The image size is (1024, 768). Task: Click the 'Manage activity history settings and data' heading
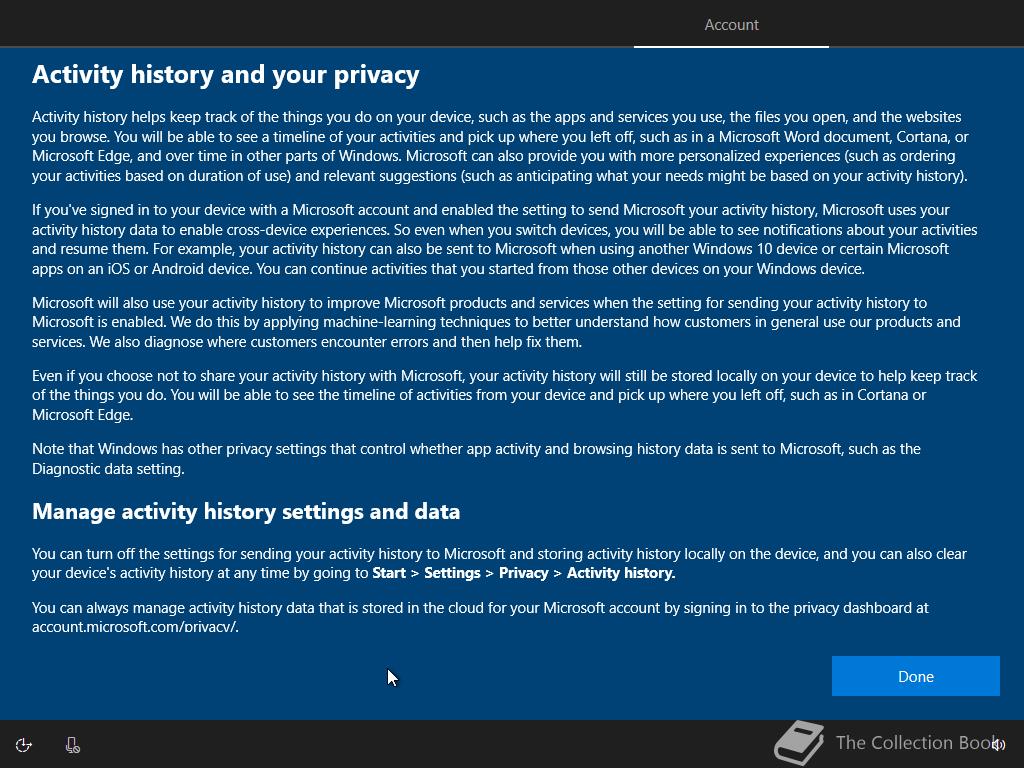[x=246, y=511]
